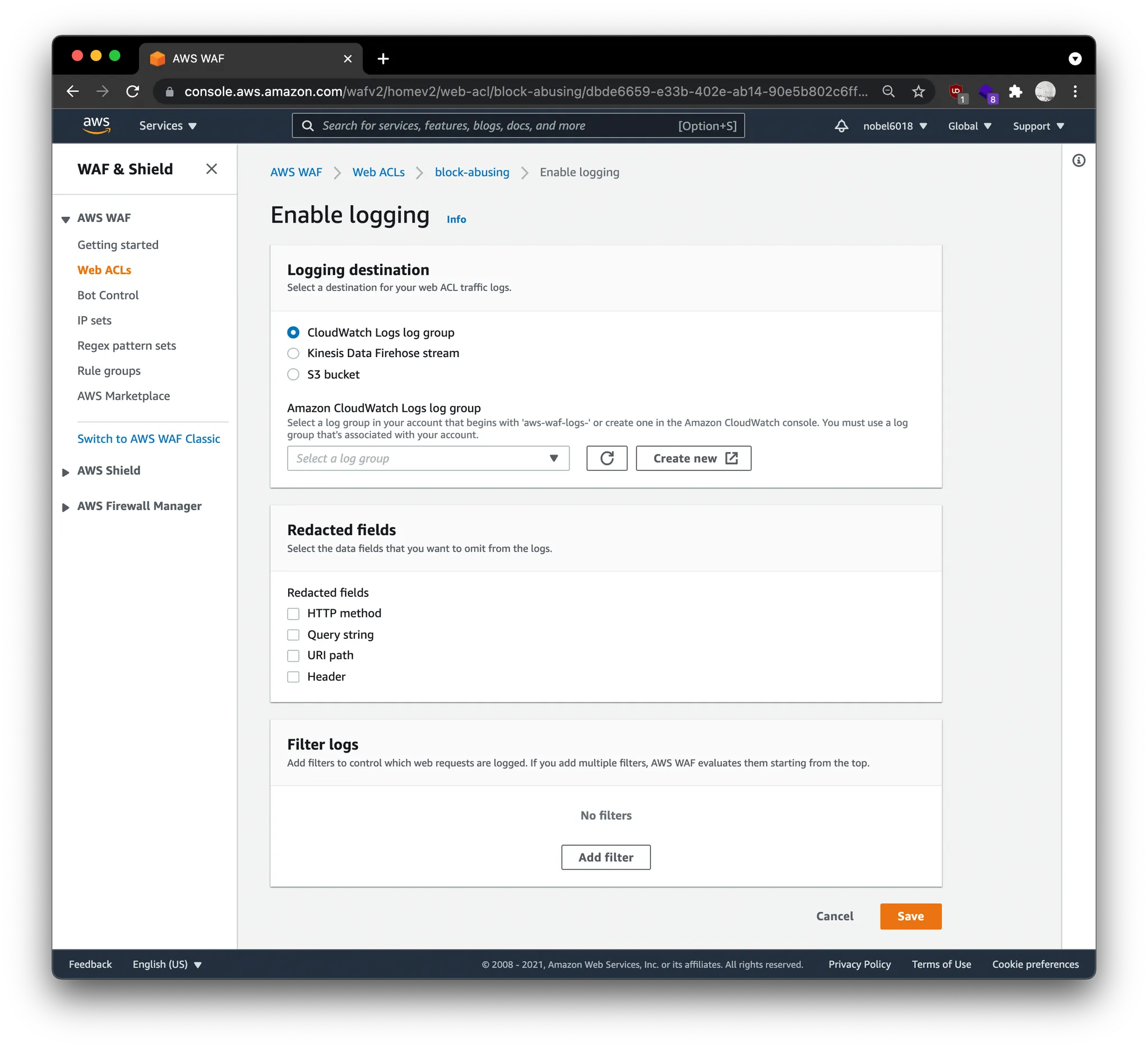Check the Query string redacted field

pyautogui.click(x=293, y=635)
